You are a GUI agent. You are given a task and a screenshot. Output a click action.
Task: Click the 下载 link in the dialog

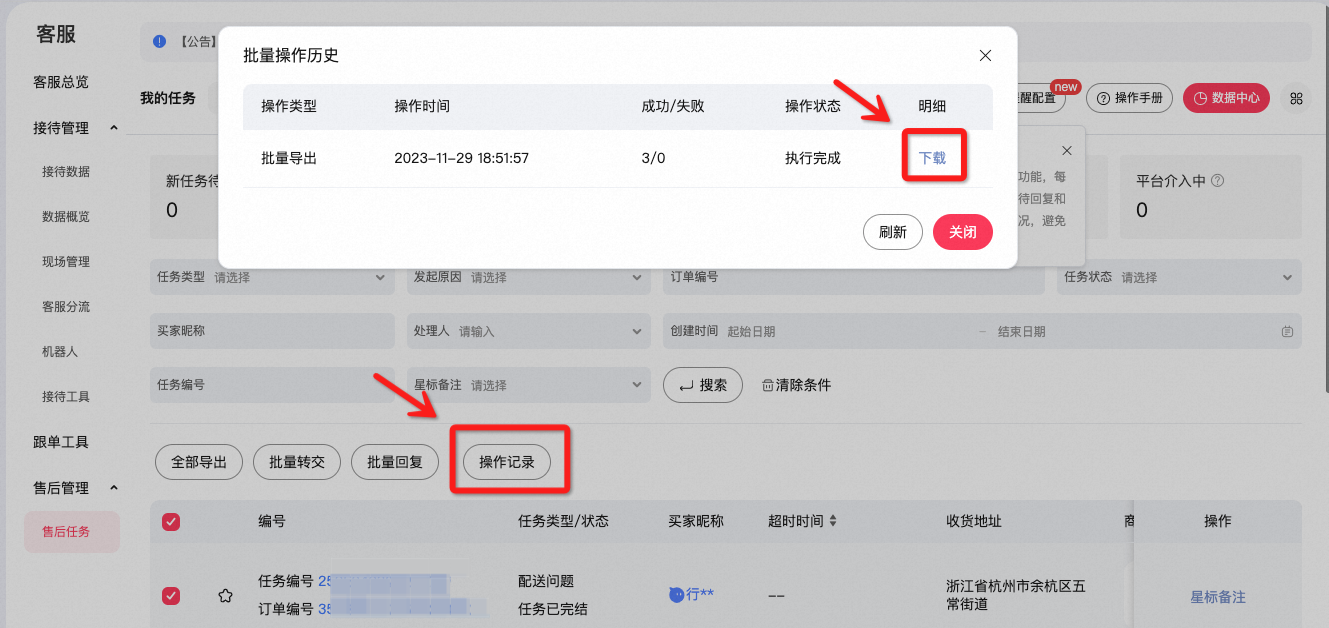click(932, 158)
